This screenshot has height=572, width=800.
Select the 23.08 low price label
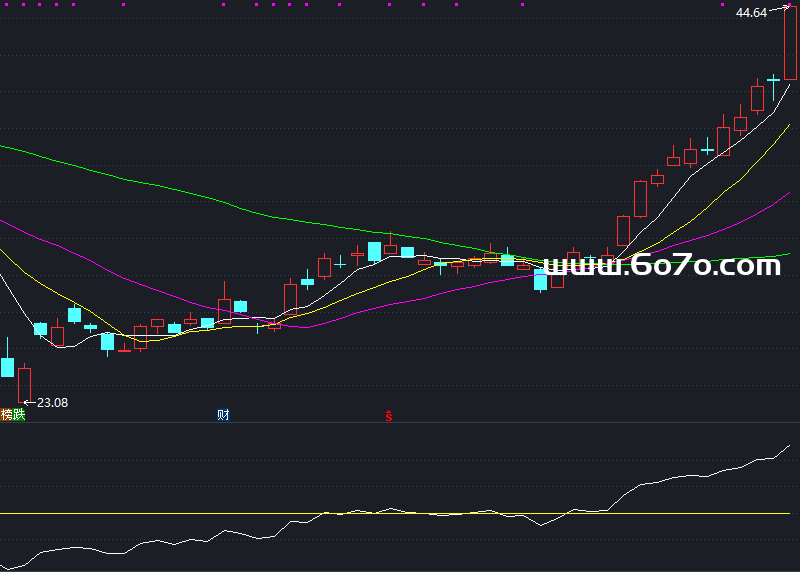[x=53, y=403]
